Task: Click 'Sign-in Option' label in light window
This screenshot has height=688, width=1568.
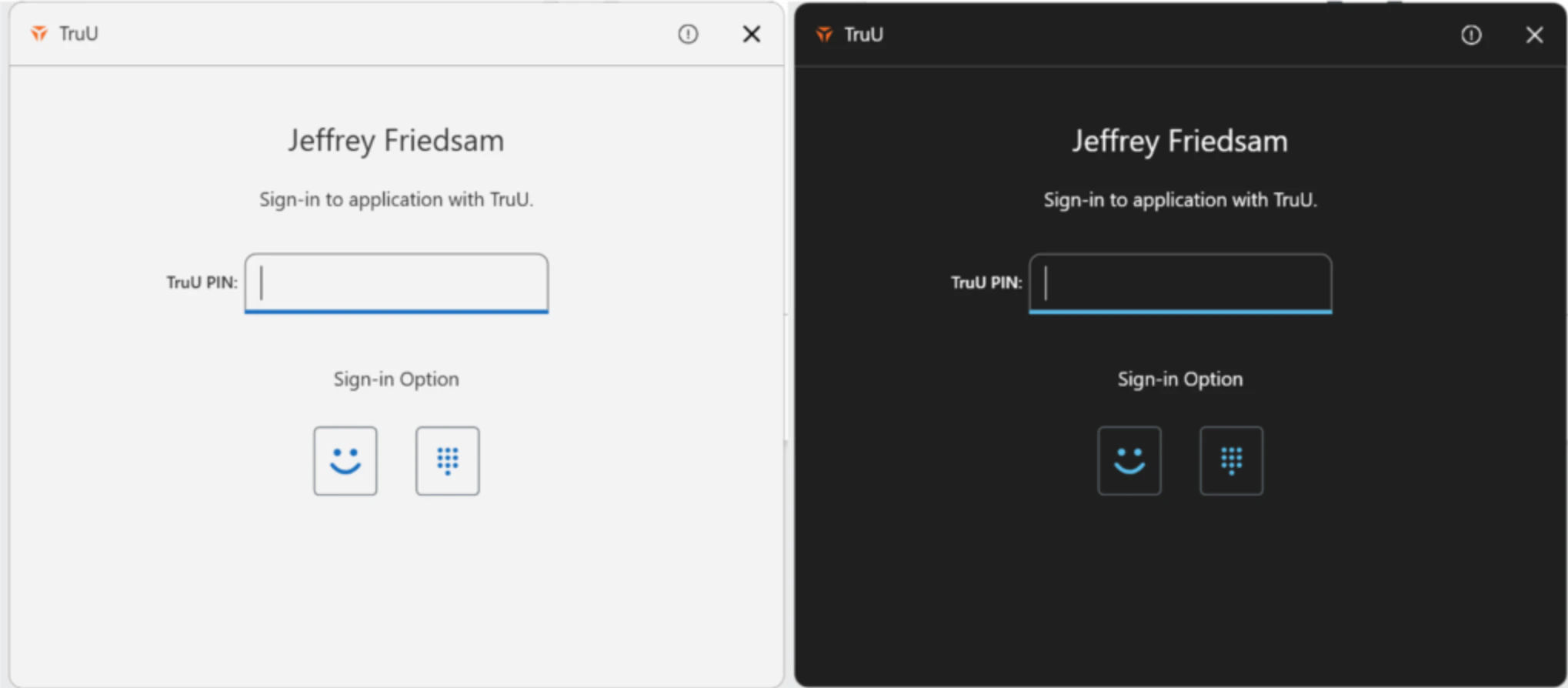Action: 396,379
